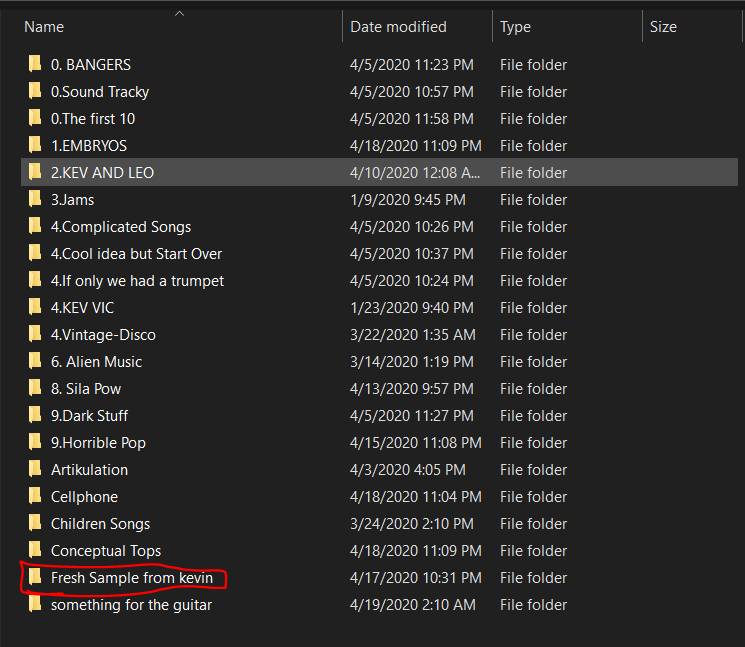The image size is (745, 647).
Task: Select "4.Complicated Songs" folder name
Action: click(x=121, y=227)
